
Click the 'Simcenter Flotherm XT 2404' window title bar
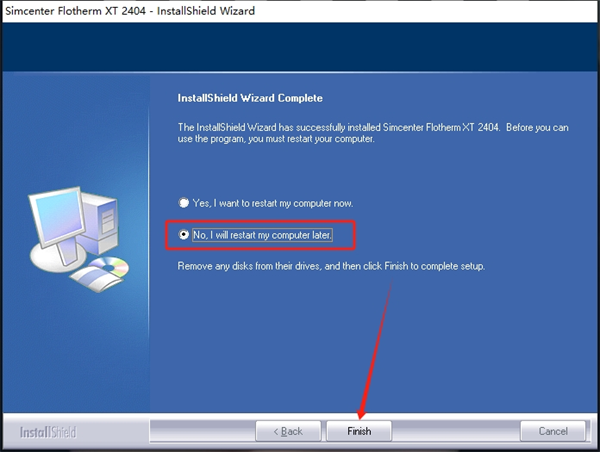pos(130,11)
